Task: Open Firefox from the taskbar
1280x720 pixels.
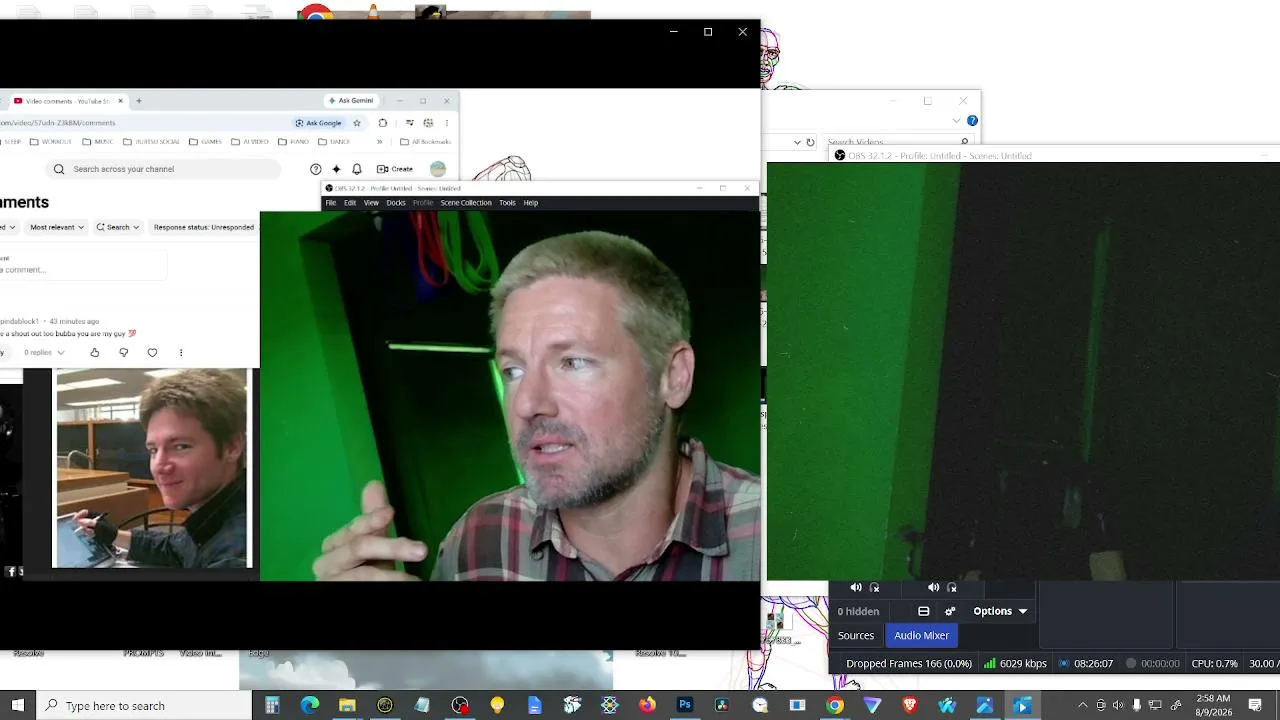Action: click(x=647, y=705)
